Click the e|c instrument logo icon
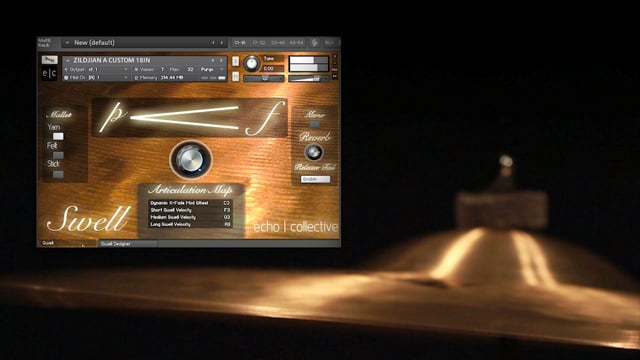The image size is (640, 360). click(x=49, y=73)
